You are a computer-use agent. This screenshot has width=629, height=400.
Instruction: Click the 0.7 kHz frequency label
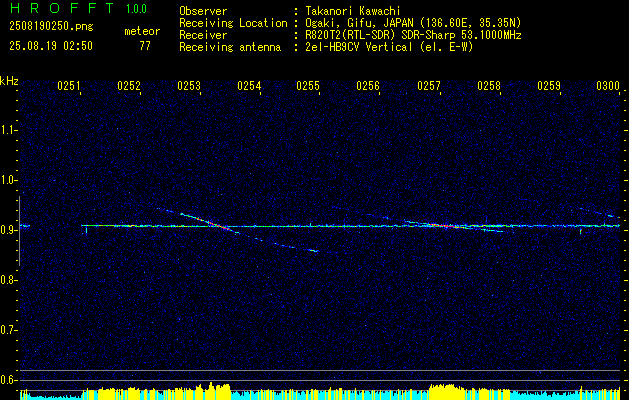point(7,330)
